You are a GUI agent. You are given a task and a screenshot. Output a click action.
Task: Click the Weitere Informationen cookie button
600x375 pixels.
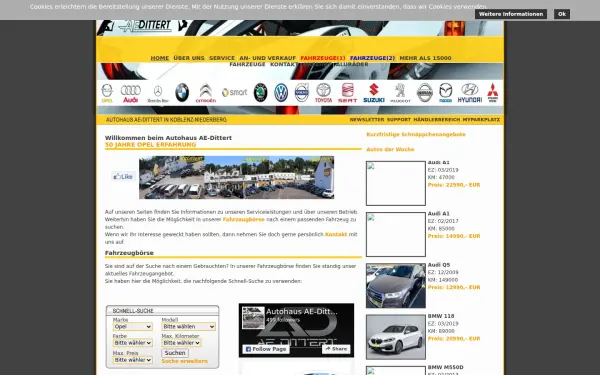point(511,14)
